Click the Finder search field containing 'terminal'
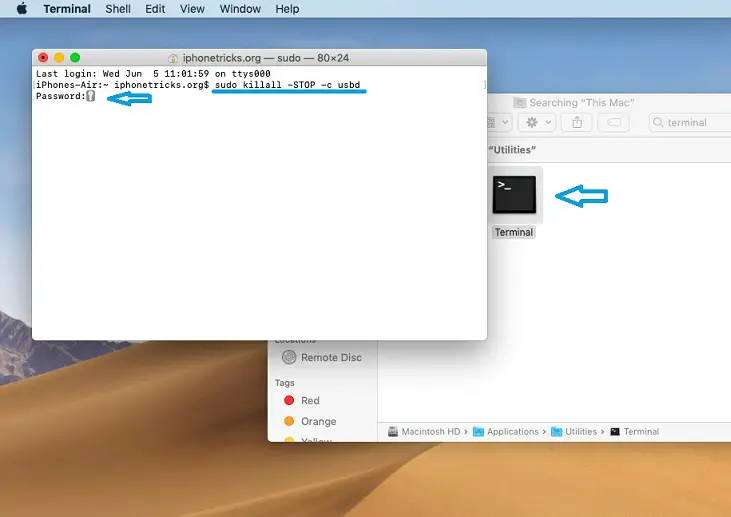This screenshot has height=517, width=731. coord(692,122)
